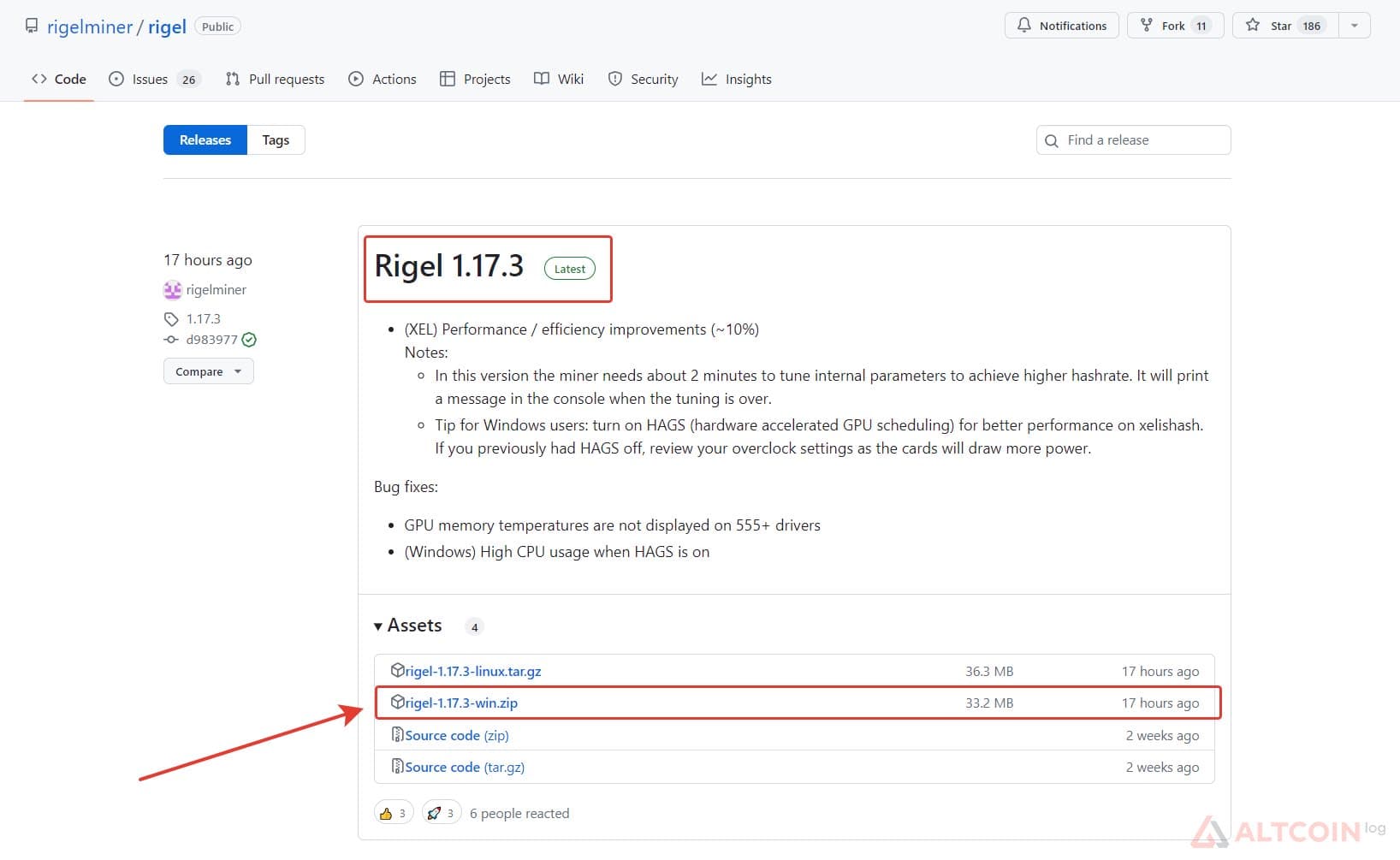Click the Fork count 11

point(1201,26)
